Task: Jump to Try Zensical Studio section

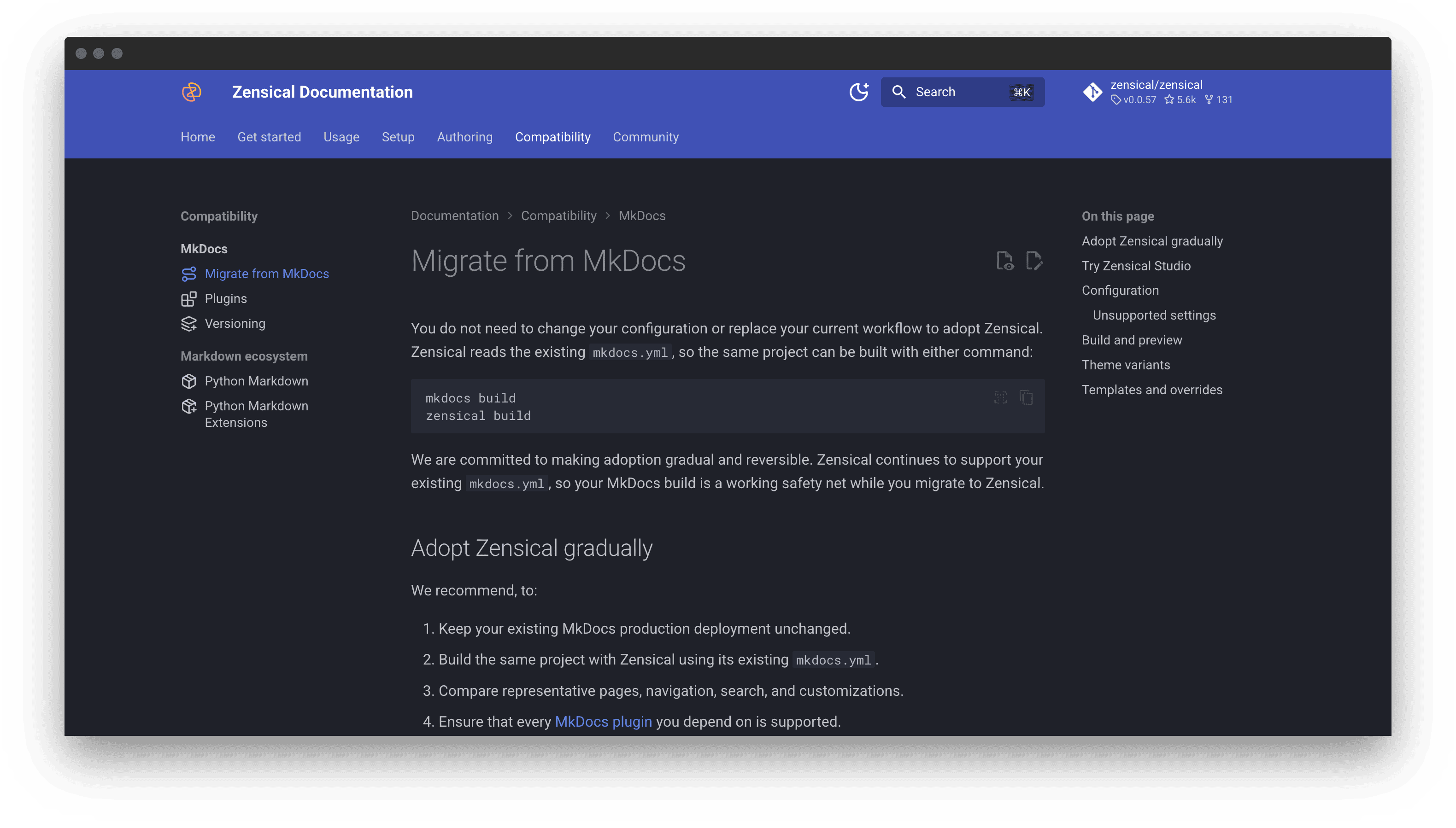Action: tap(1136, 266)
